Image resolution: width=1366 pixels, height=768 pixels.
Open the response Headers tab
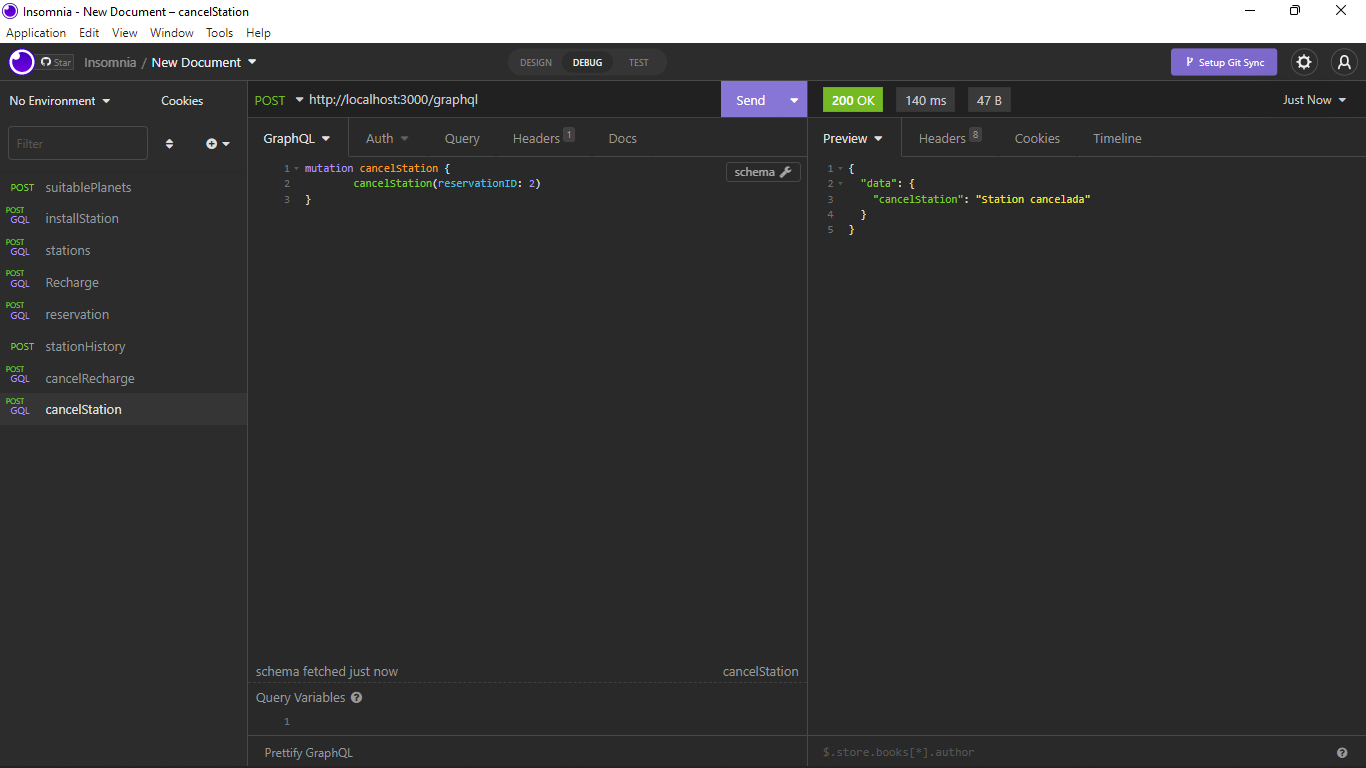pos(950,138)
